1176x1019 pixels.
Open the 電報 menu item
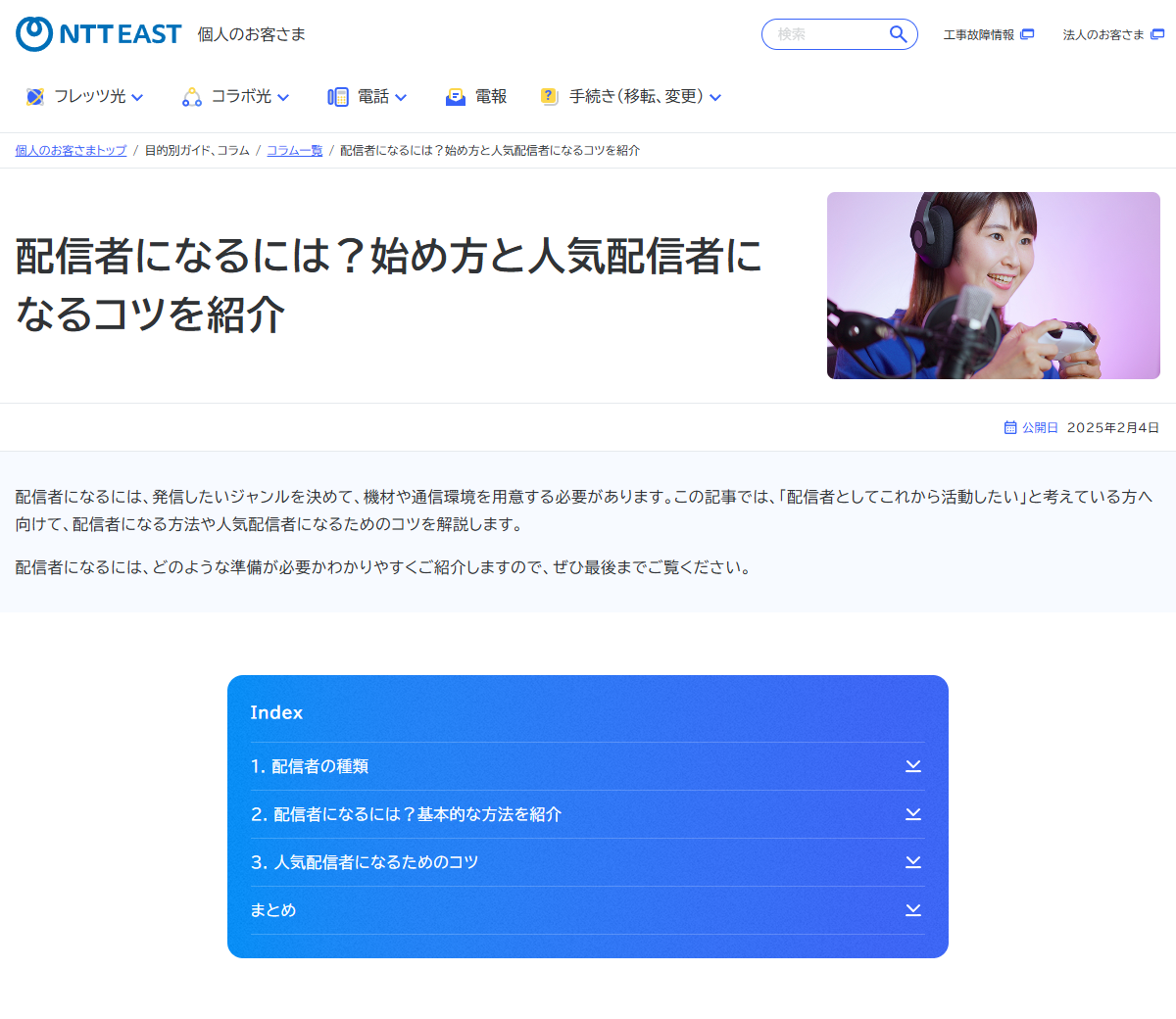490,97
